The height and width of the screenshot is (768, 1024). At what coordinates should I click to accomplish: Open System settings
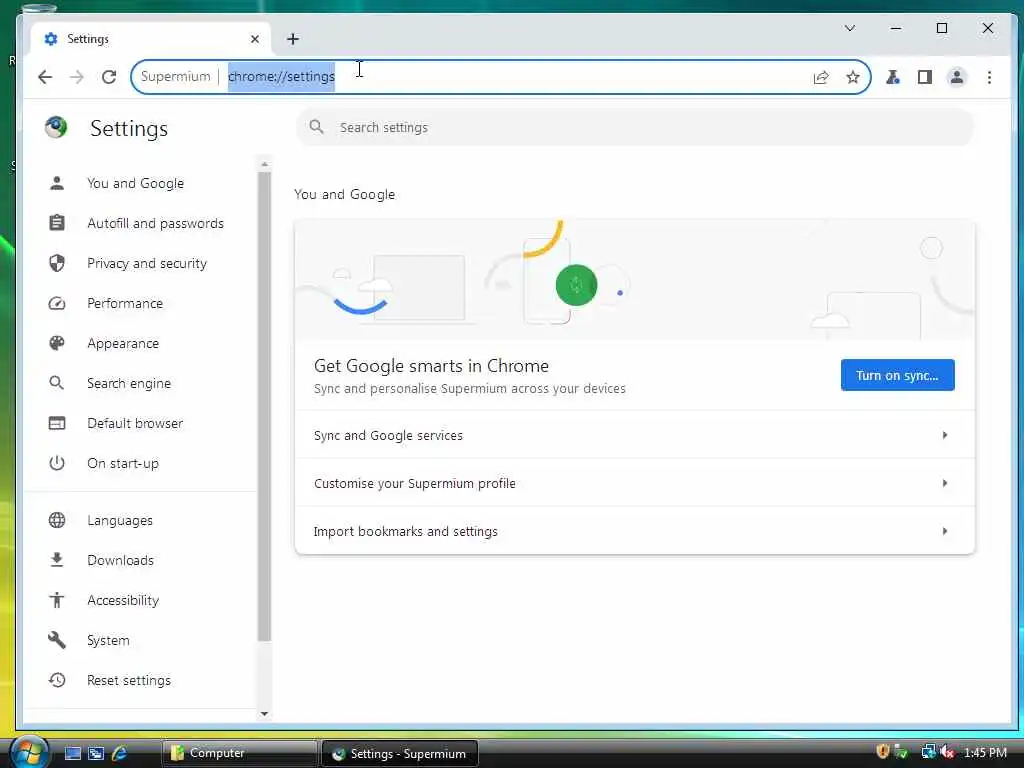pos(108,640)
